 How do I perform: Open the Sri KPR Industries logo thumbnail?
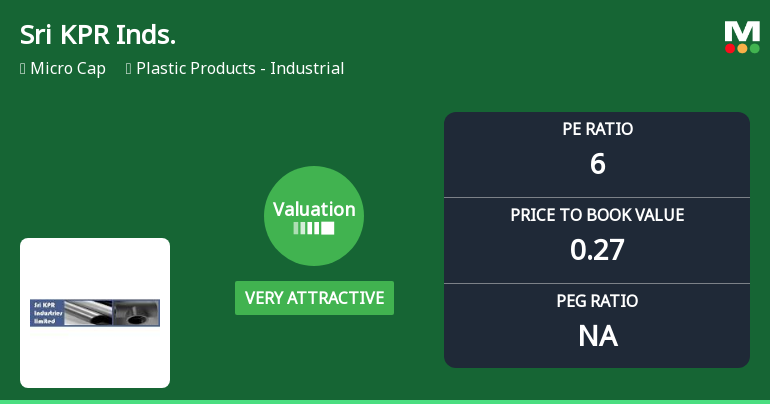tap(95, 313)
